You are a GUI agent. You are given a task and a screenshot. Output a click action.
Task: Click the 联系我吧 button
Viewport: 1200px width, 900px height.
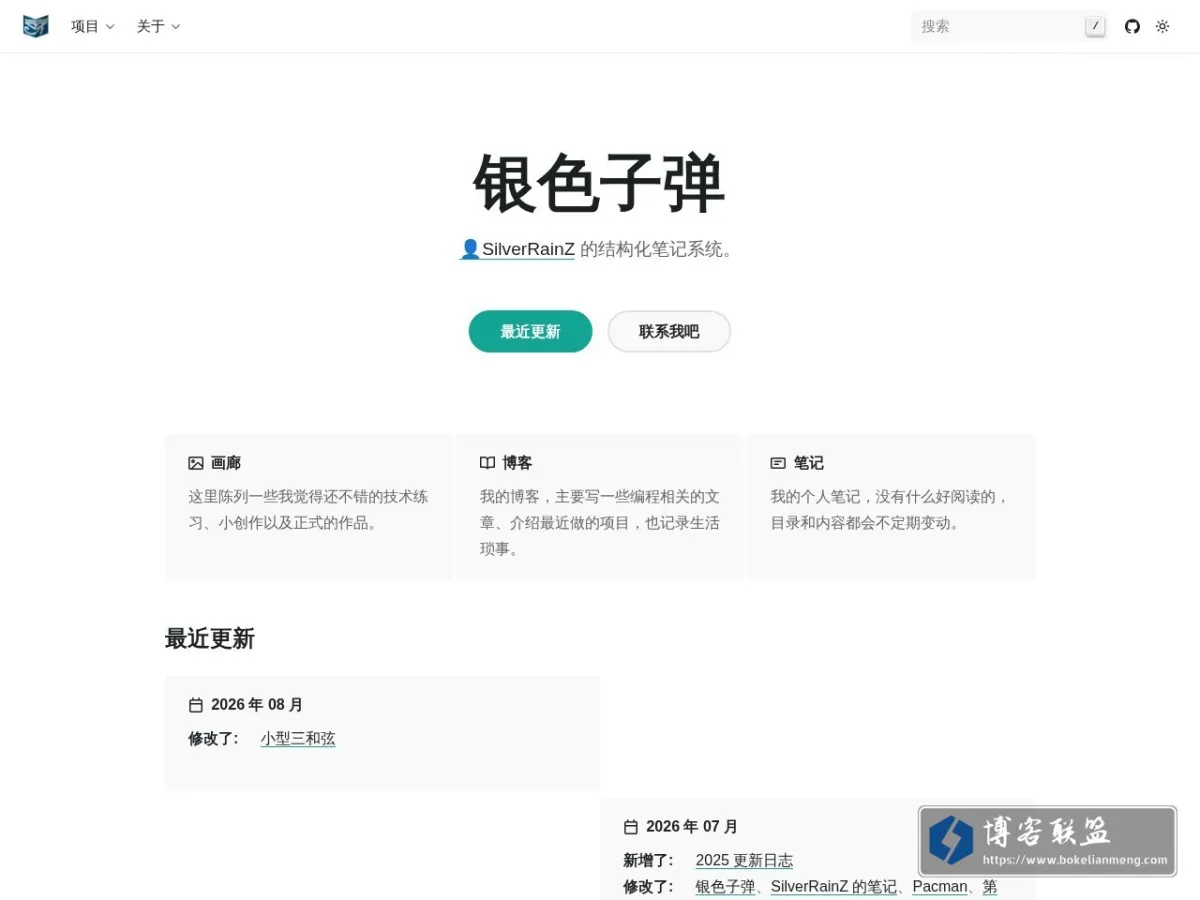[x=669, y=331]
